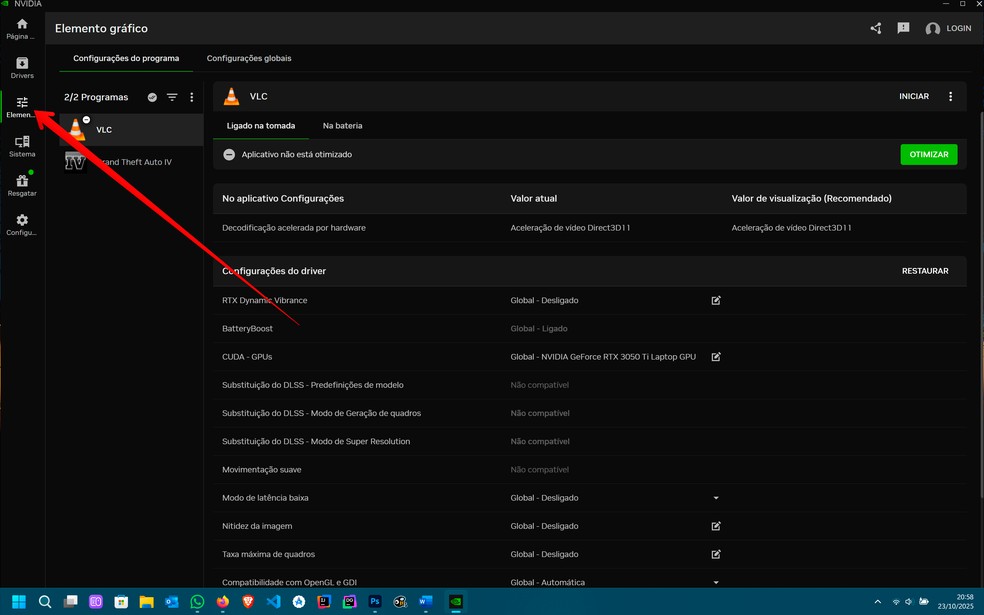Click the share icon in header
This screenshot has height=615, width=984.
pyautogui.click(x=876, y=29)
